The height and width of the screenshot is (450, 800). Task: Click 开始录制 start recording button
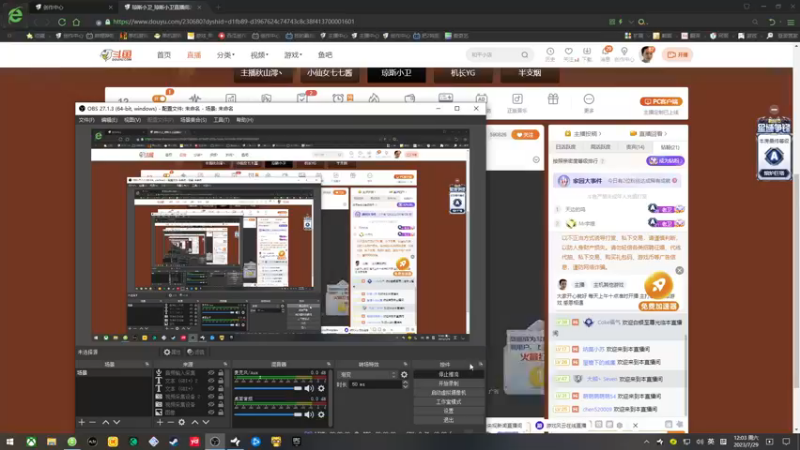pos(448,384)
